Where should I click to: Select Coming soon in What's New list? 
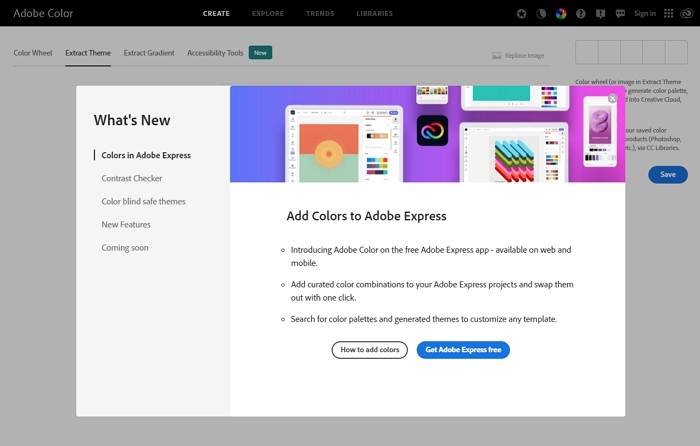click(125, 248)
